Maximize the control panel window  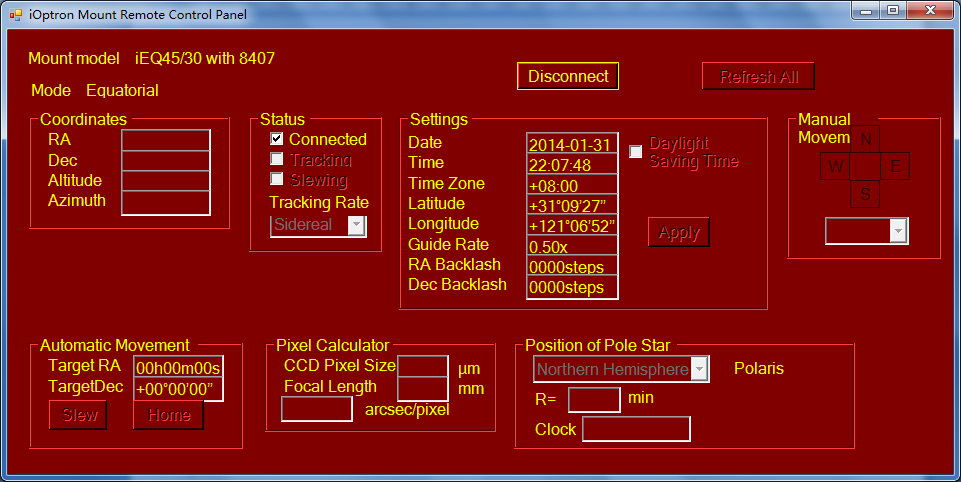point(893,10)
